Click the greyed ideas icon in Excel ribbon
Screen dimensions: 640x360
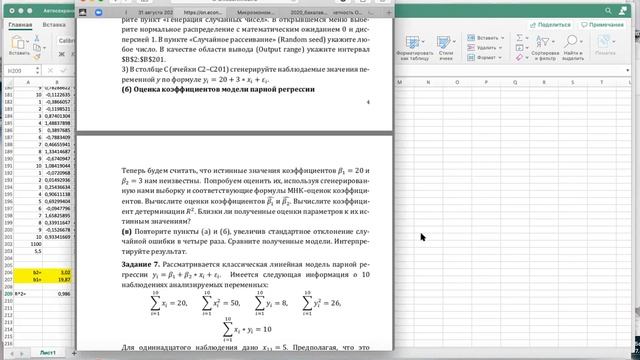(x=604, y=42)
